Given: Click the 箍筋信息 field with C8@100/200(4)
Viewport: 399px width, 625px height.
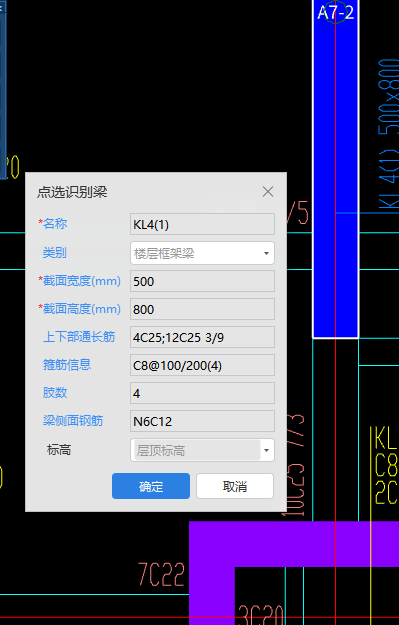Looking at the screenshot, I should (202, 365).
